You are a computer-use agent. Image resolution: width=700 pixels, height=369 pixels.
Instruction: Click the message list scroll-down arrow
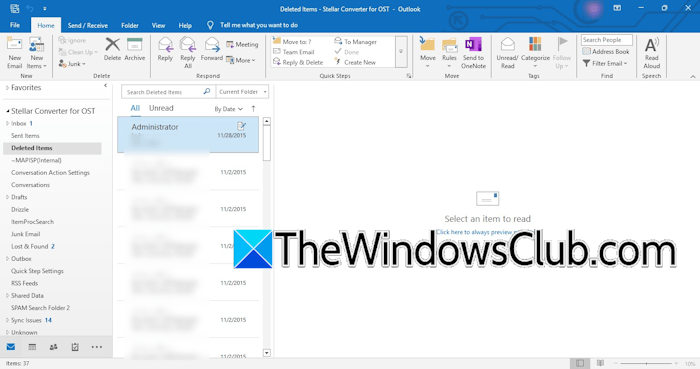[267, 353]
